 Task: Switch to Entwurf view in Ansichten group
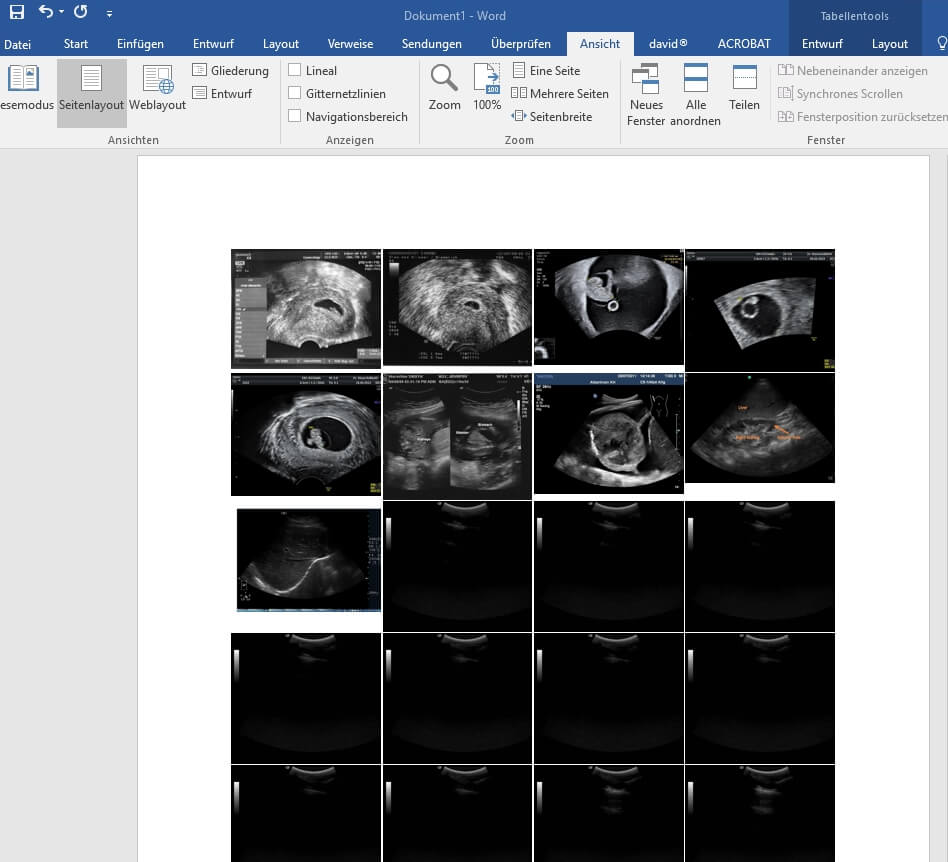(x=222, y=94)
